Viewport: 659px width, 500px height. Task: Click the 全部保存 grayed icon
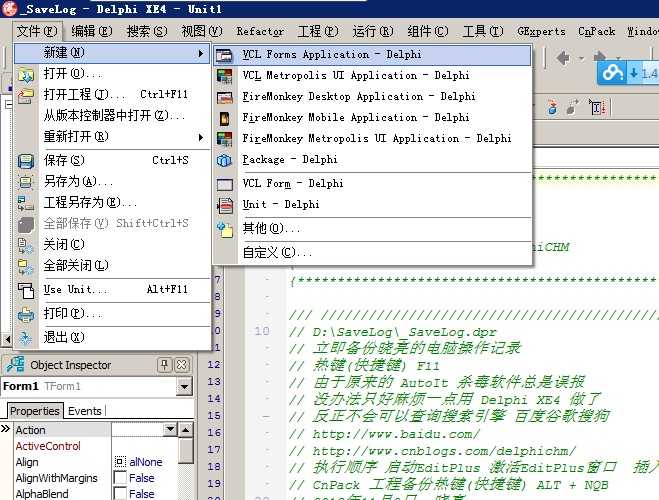tap(26, 224)
